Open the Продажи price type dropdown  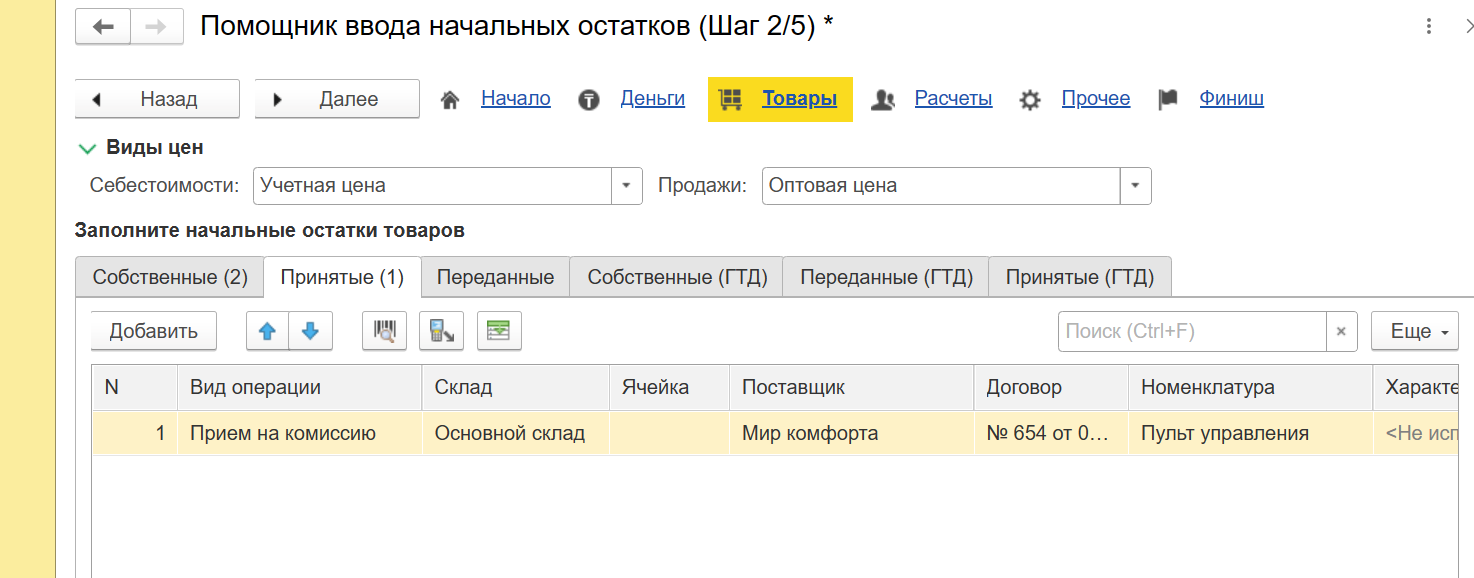tap(1135, 186)
